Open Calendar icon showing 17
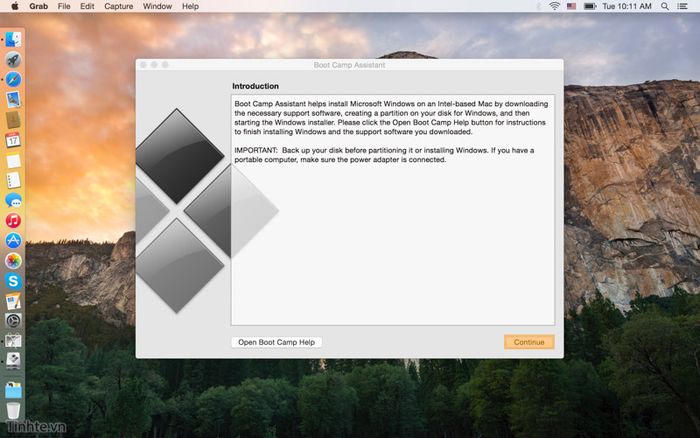This screenshot has width=700, height=438. [13, 140]
